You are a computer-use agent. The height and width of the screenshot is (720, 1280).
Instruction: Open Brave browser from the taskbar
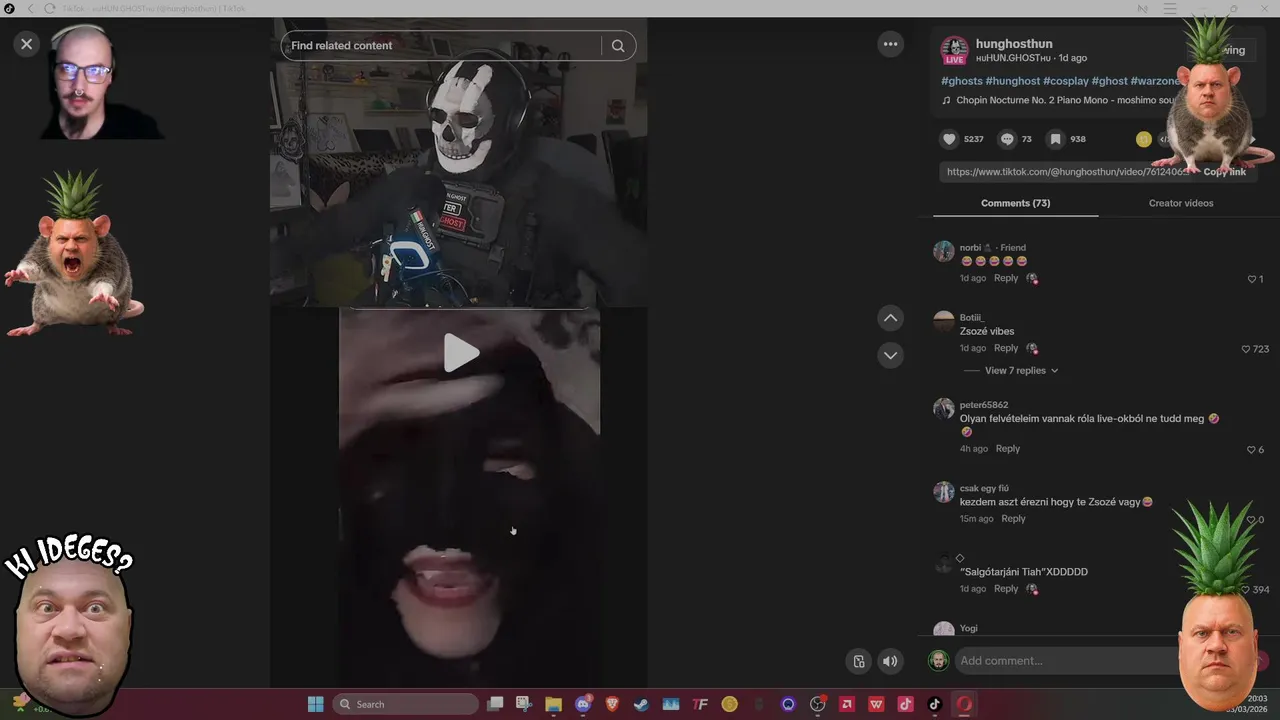pos(612,704)
